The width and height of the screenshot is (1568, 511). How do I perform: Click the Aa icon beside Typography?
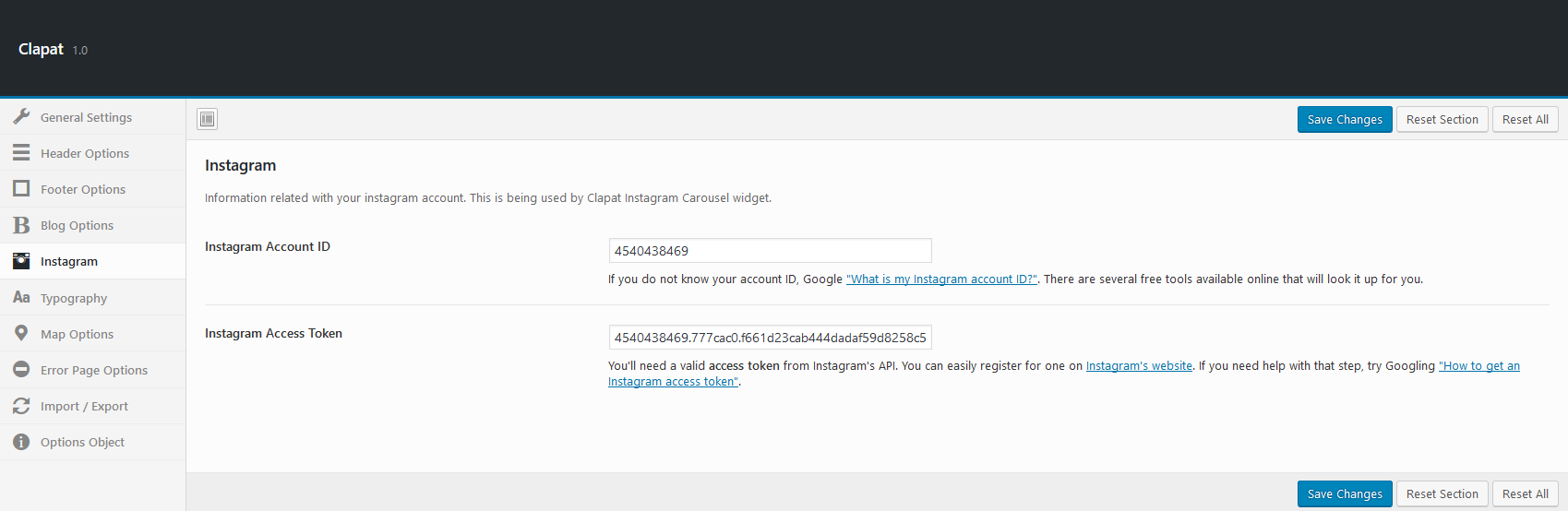tap(21, 297)
